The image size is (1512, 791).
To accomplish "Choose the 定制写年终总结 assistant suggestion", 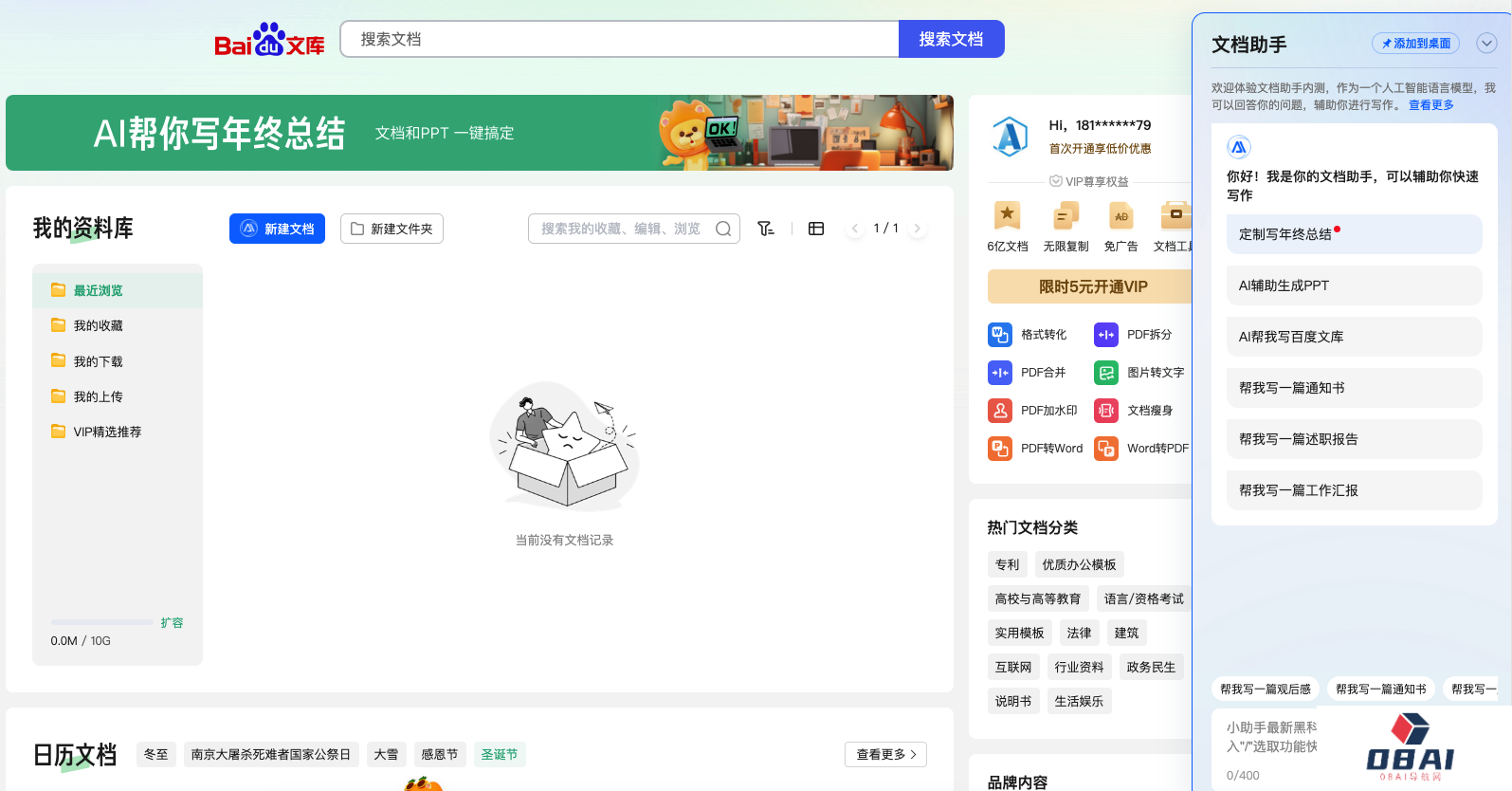I will [1354, 234].
